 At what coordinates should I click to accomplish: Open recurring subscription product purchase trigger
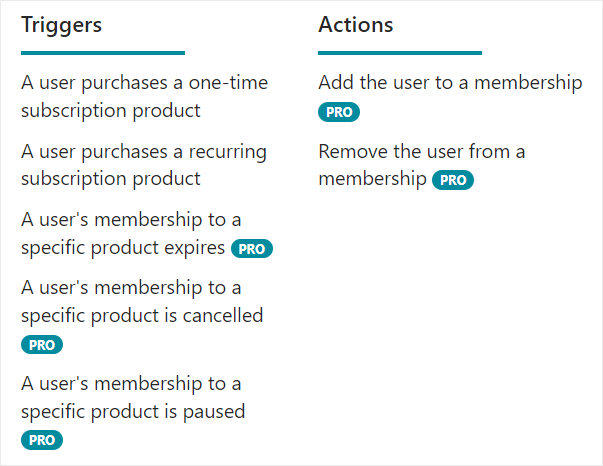[144, 165]
